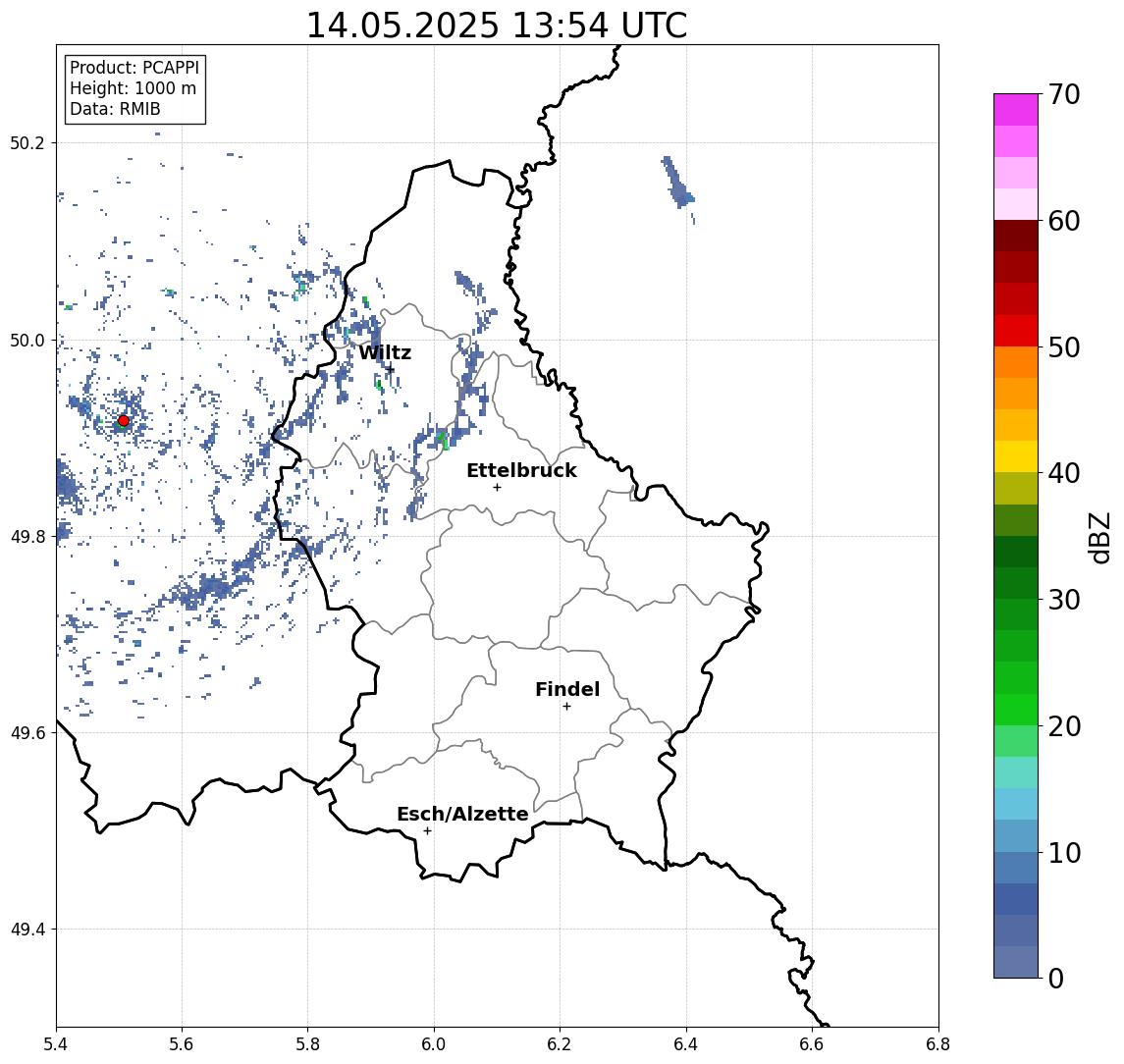1124x1064 pixels.
Task: Click the colorbar tick label 70
Action: [x=1064, y=94]
